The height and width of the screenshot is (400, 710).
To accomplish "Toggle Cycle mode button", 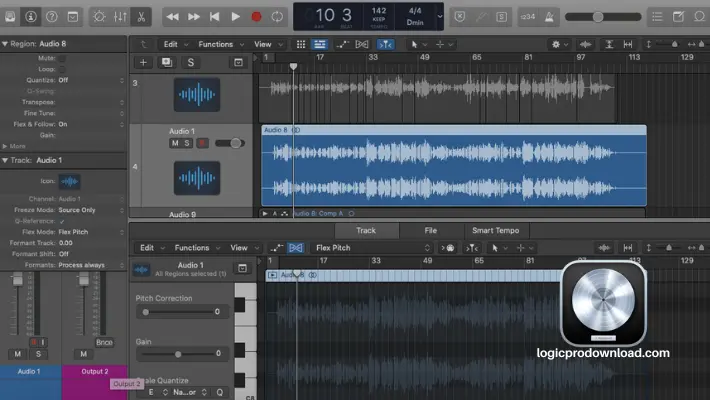I will 277,17.
